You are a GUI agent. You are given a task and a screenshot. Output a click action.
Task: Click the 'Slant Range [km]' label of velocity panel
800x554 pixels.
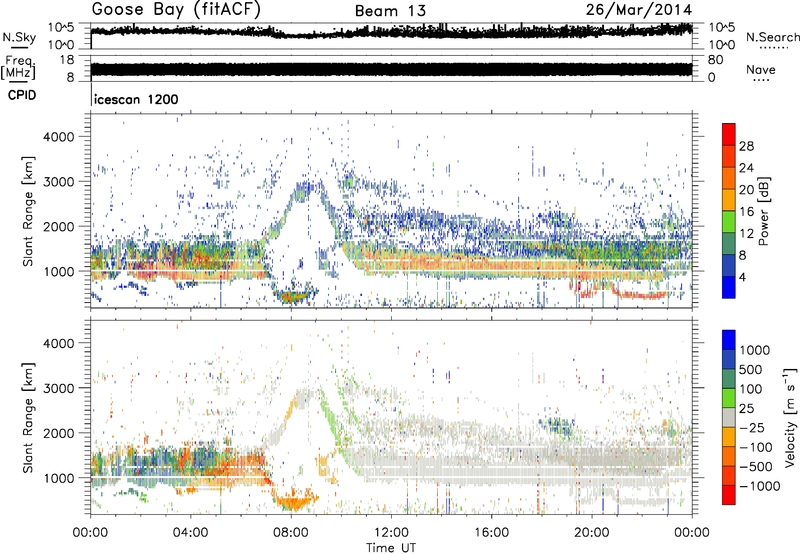pyautogui.click(x=28, y=417)
